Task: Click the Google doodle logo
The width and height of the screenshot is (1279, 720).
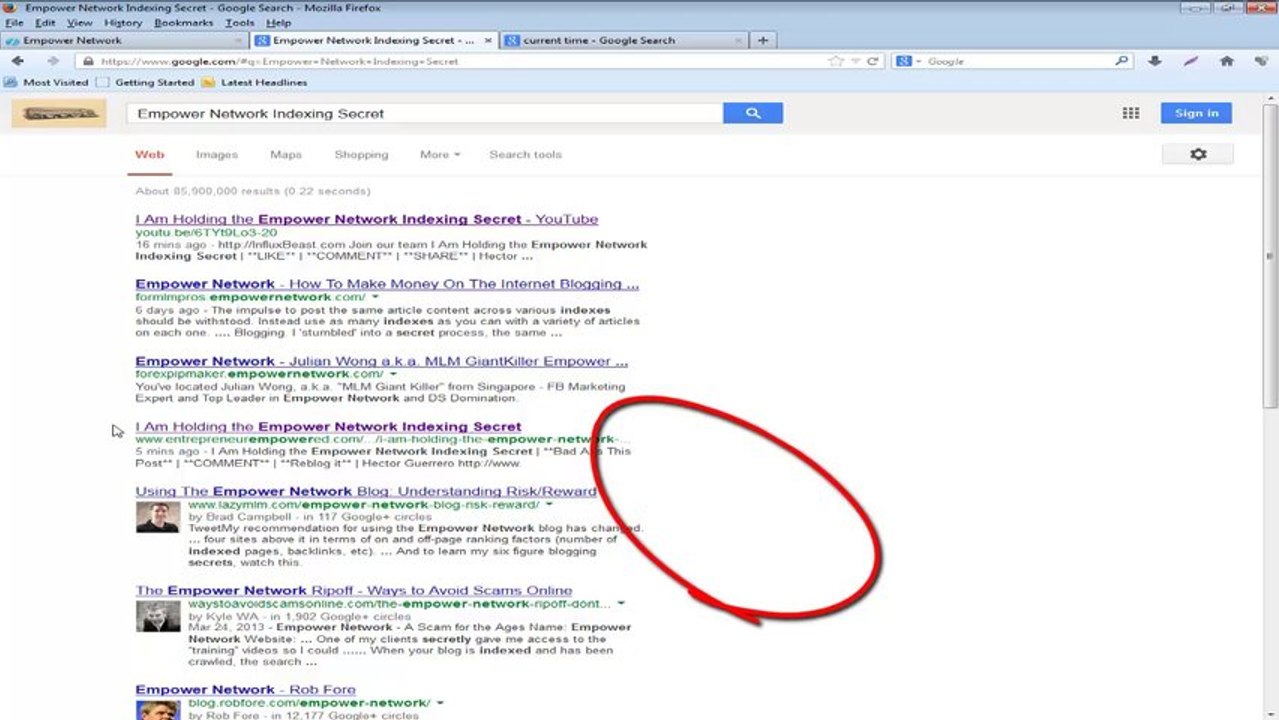Action: point(59,114)
